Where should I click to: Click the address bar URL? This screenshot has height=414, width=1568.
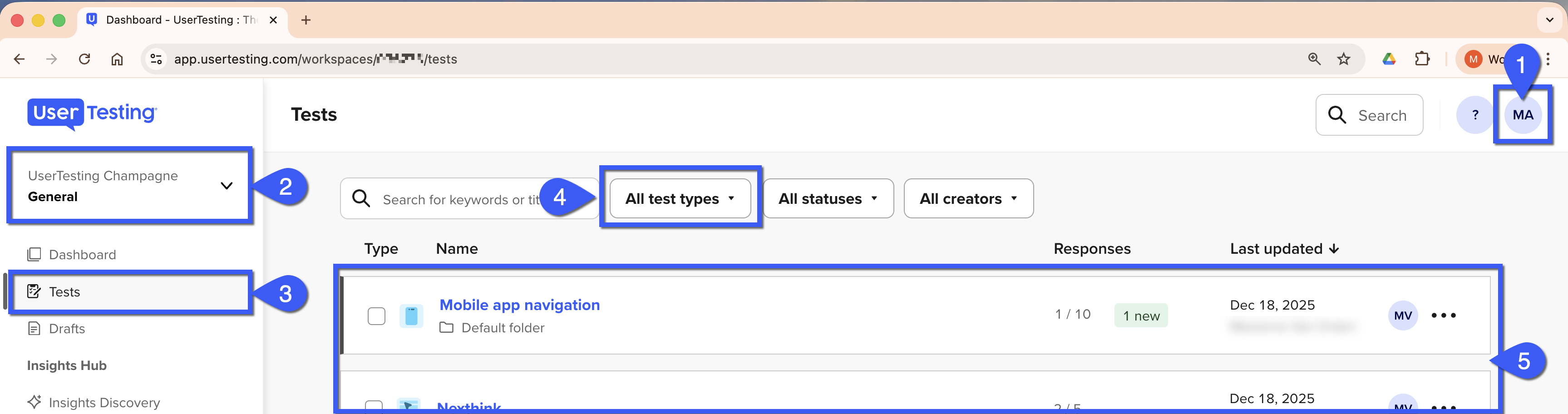point(316,59)
